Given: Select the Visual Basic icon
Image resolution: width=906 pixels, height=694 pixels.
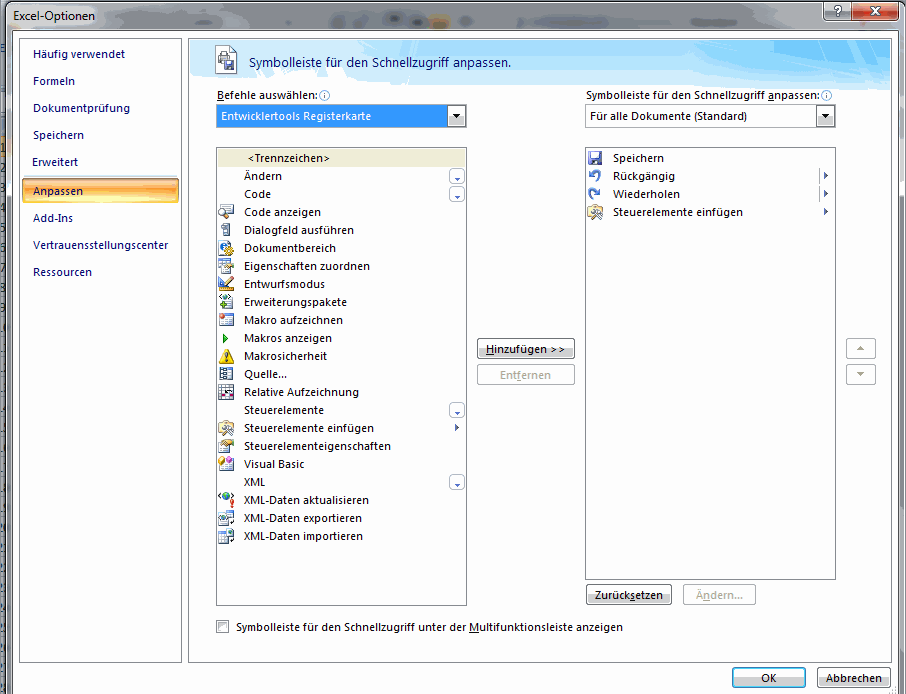Looking at the screenshot, I should 226,464.
